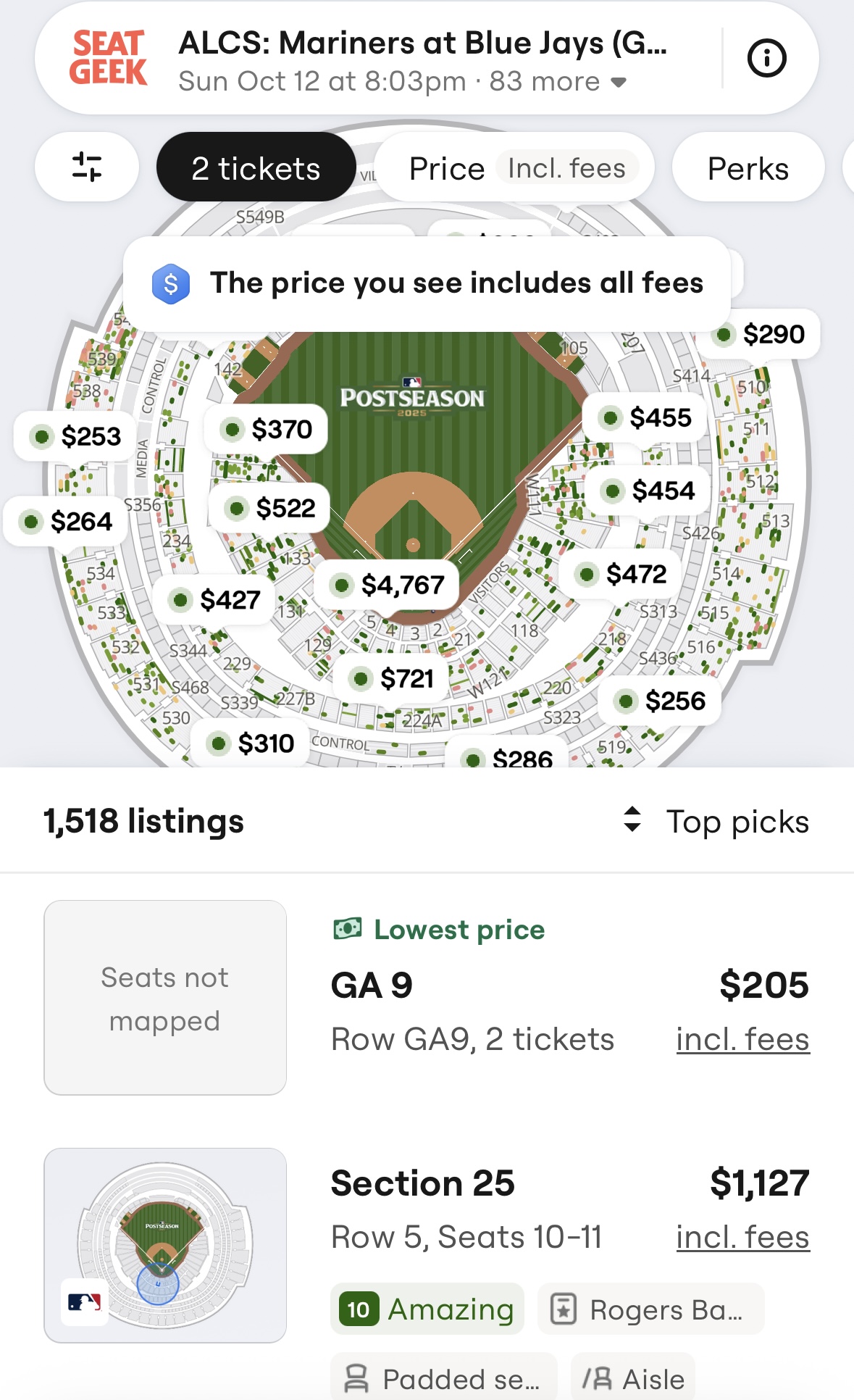
Task: Open the Perks filter tab
Action: 748,168
